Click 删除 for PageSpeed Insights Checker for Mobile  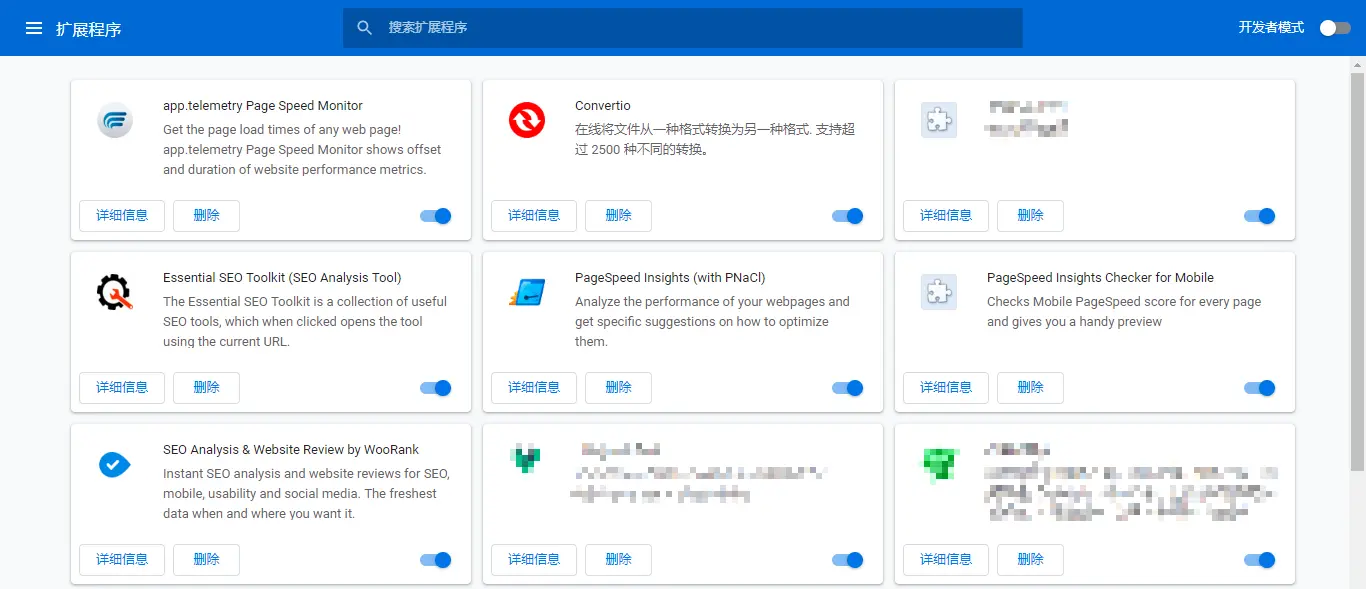1030,388
